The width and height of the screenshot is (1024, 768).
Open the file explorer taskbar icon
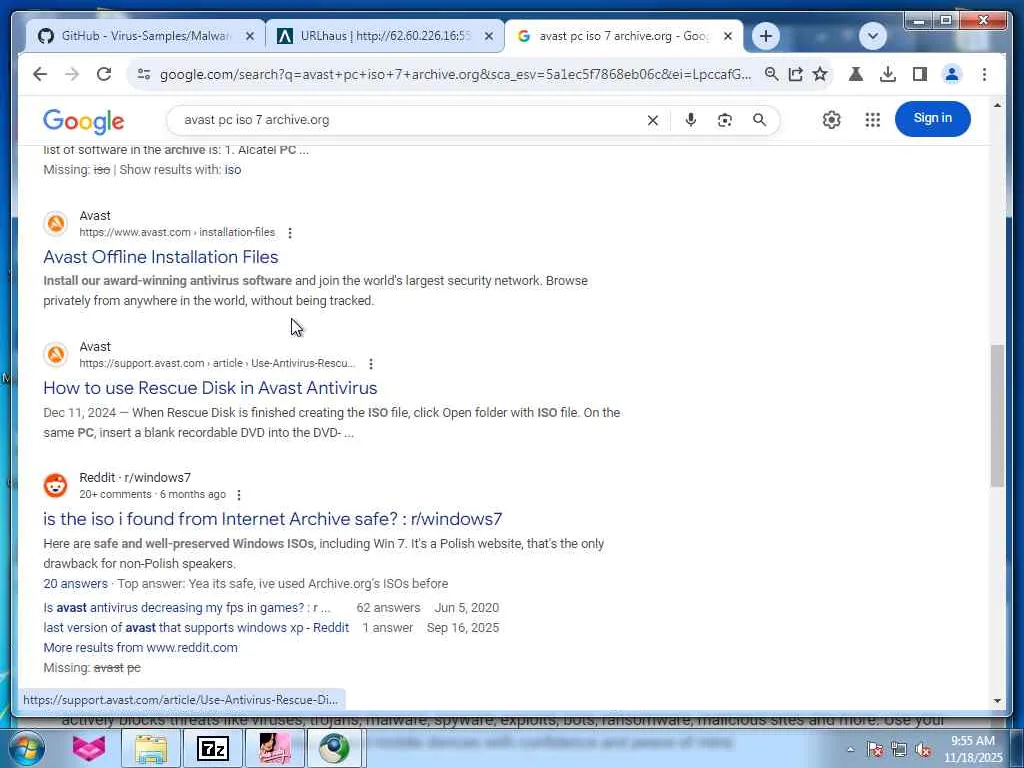[x=151, y=748]
